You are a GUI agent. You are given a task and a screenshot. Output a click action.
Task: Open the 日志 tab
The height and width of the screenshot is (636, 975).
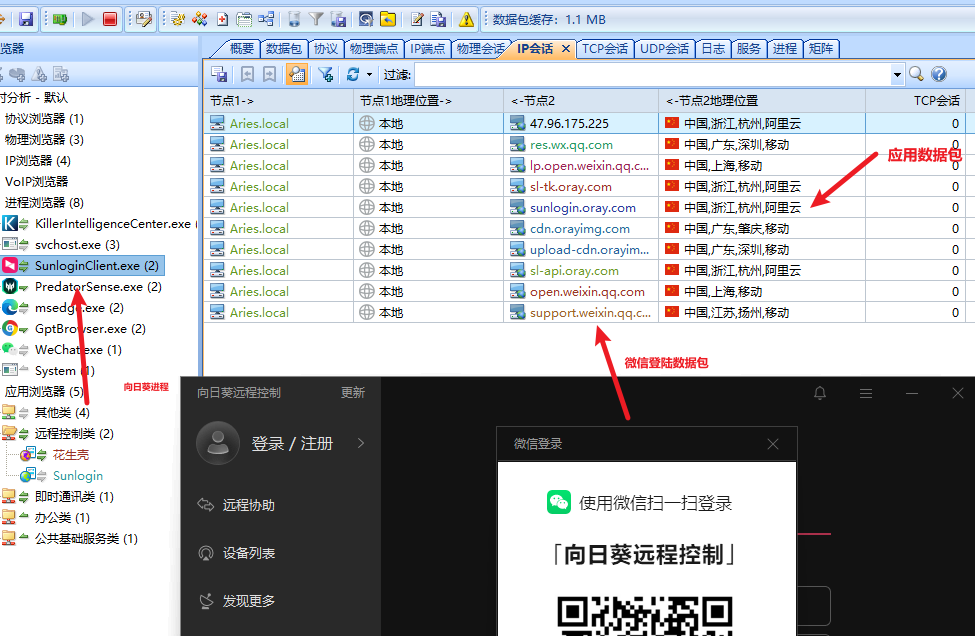pyautogui.click(x=713, y=48)
